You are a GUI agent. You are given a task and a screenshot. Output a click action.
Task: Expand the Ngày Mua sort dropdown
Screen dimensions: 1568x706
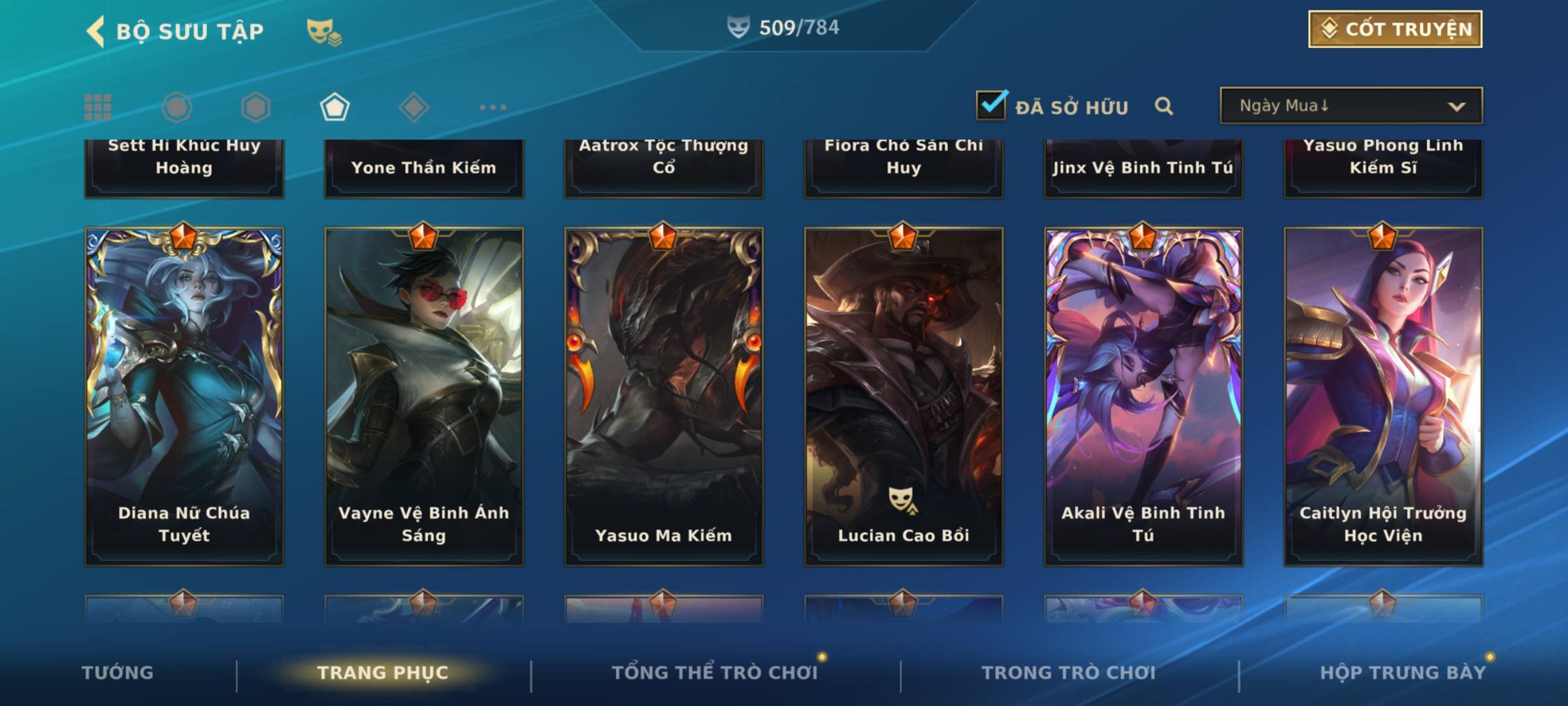(1351, 105)
